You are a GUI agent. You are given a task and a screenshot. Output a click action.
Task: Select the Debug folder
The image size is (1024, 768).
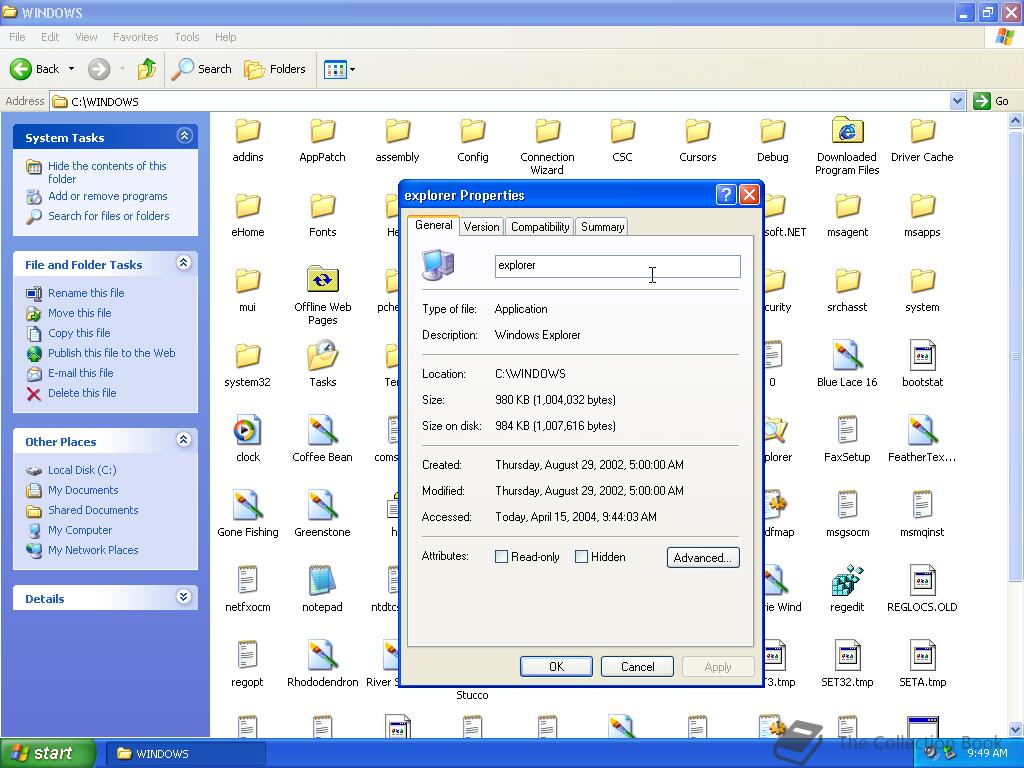click(773, 140)
